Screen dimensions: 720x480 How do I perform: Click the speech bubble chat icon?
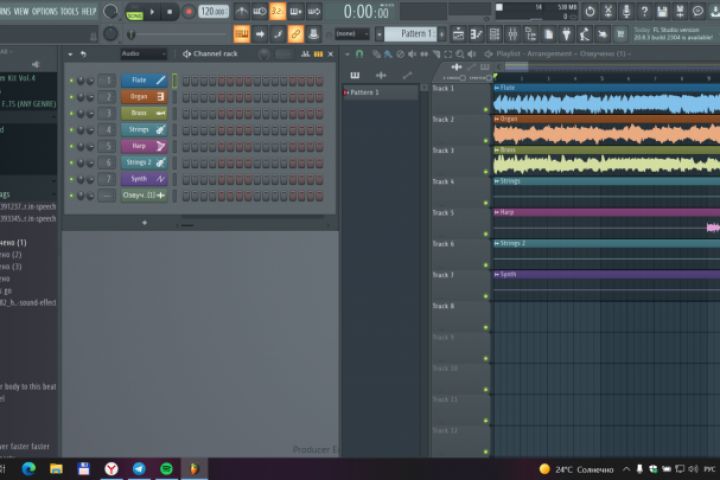coord(698,11)
